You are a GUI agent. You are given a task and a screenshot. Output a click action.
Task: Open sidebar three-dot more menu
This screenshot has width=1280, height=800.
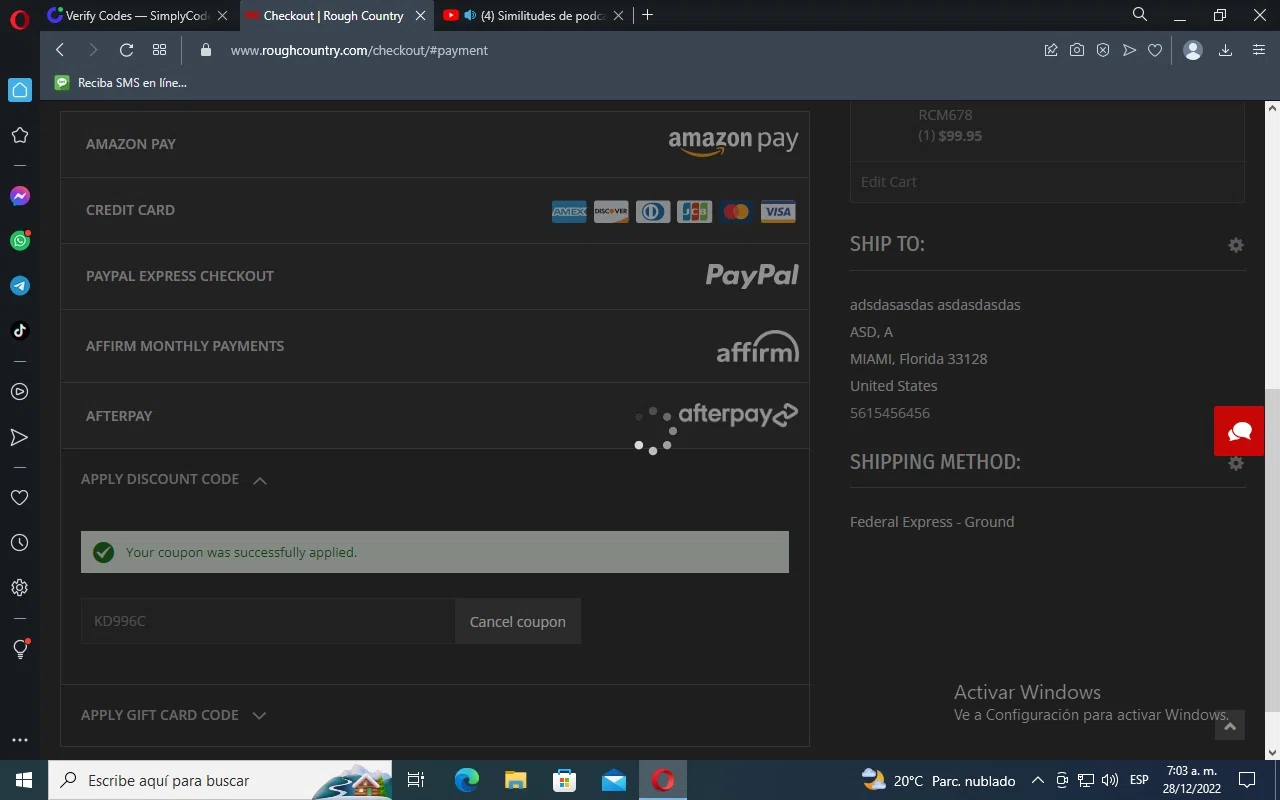click(20, 740)
